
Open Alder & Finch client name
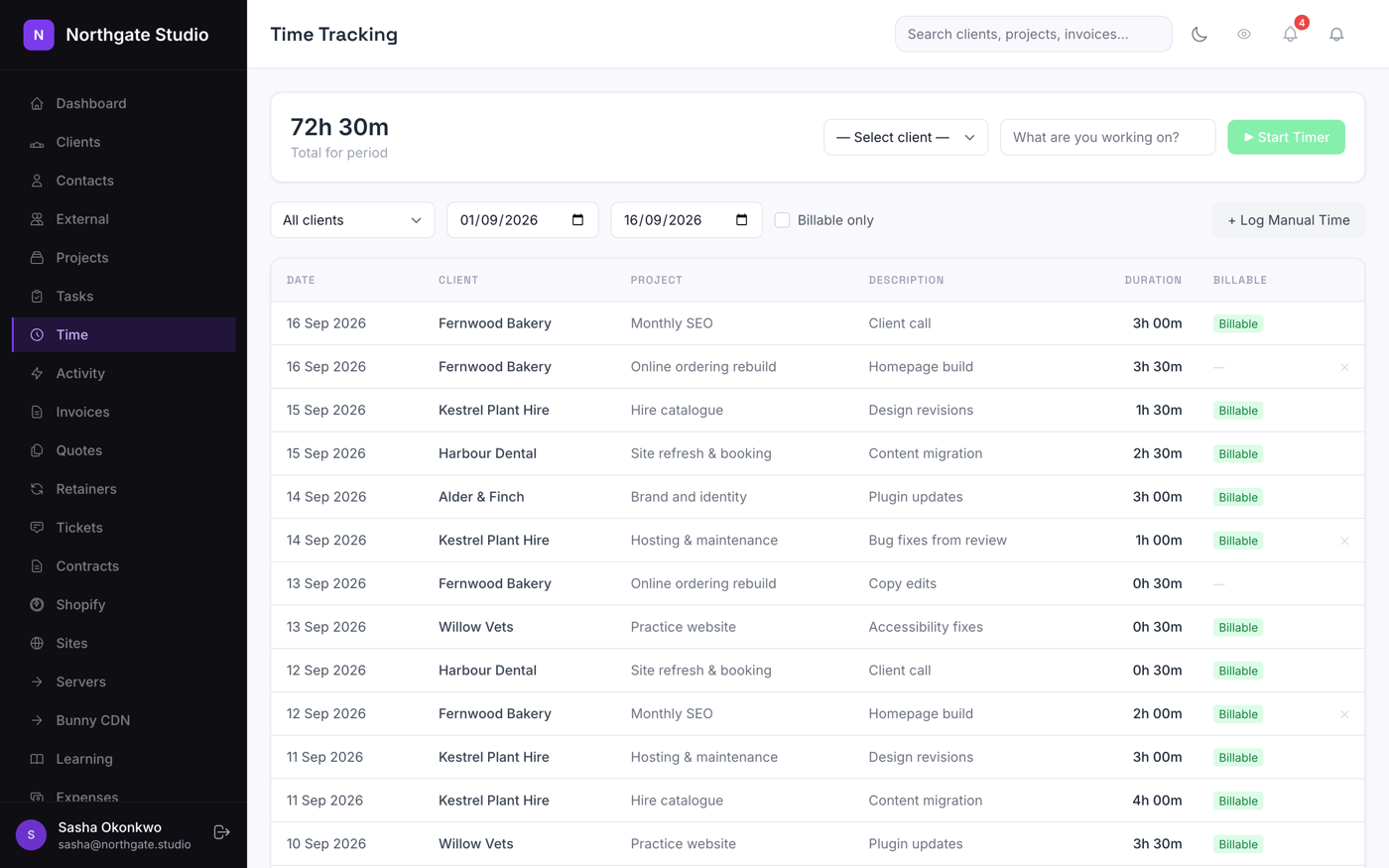coord(481,497)
